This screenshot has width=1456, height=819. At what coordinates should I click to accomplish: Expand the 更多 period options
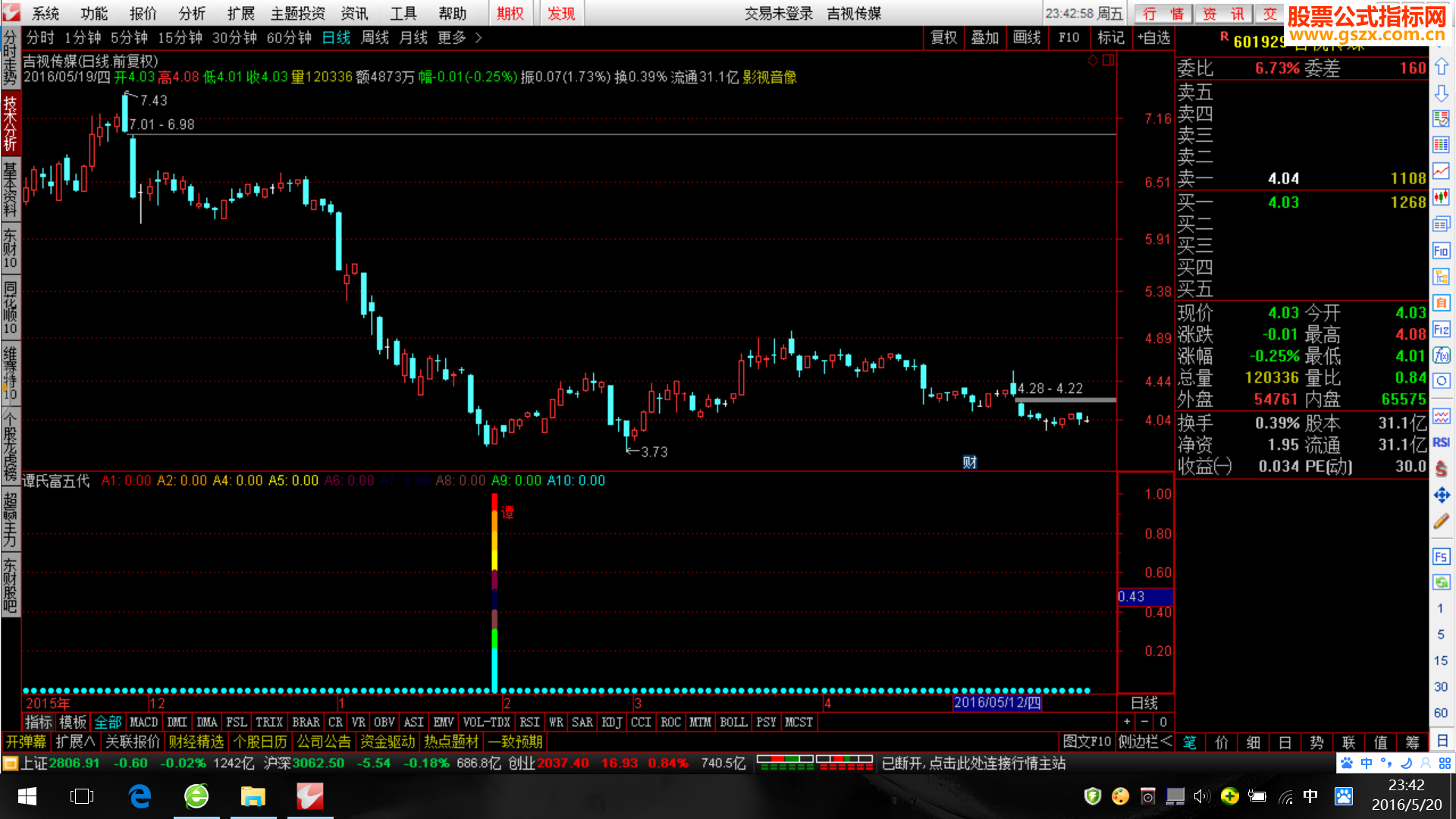(x=460, y=38)
